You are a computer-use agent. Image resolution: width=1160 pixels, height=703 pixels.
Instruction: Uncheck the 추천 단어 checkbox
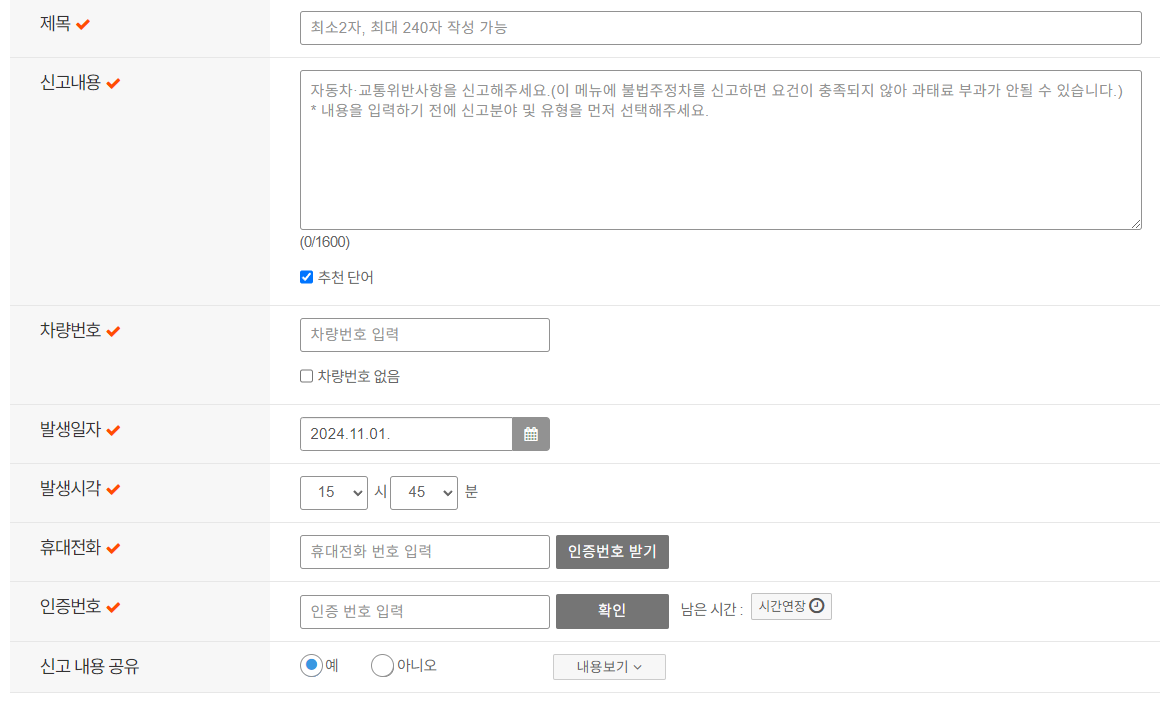click(x=306, y=277)
